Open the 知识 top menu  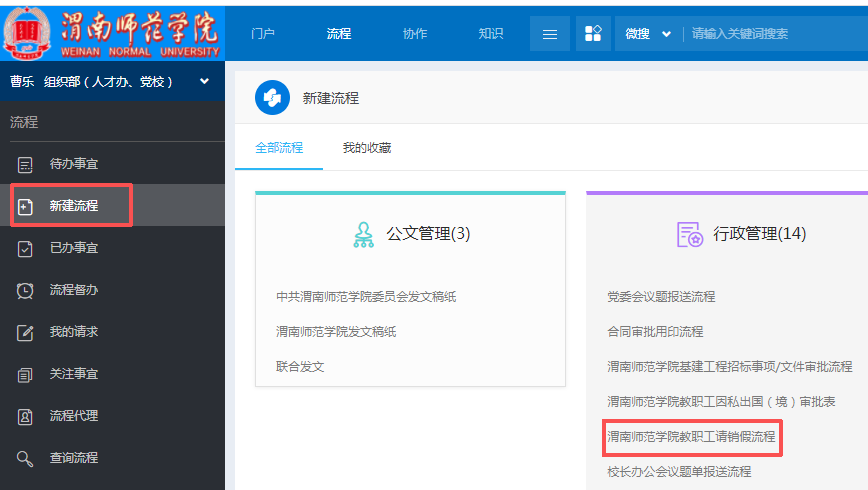(490, 33)
